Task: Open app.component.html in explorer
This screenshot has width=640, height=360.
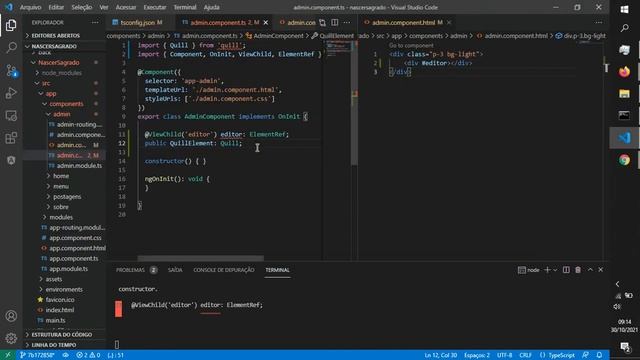Action: pyautogui.click(x=77, y=248)
